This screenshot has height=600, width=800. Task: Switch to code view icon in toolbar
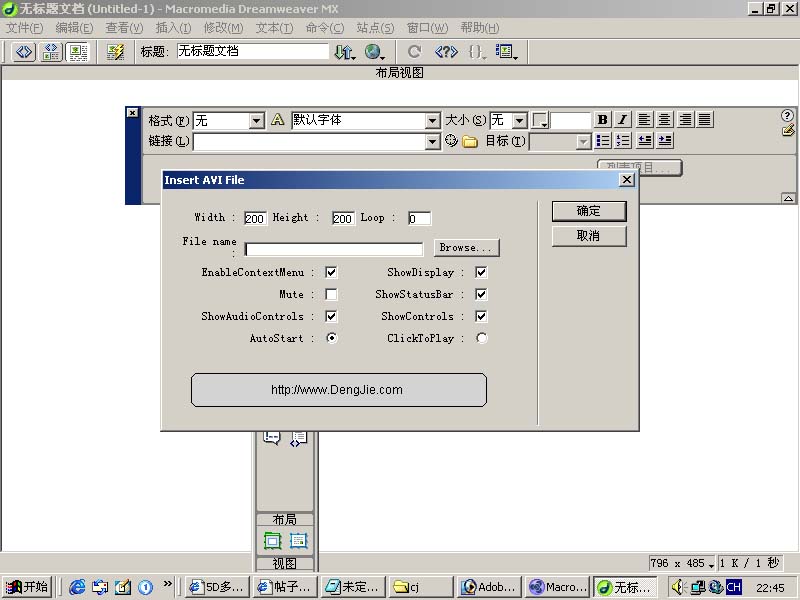(23, 52)
